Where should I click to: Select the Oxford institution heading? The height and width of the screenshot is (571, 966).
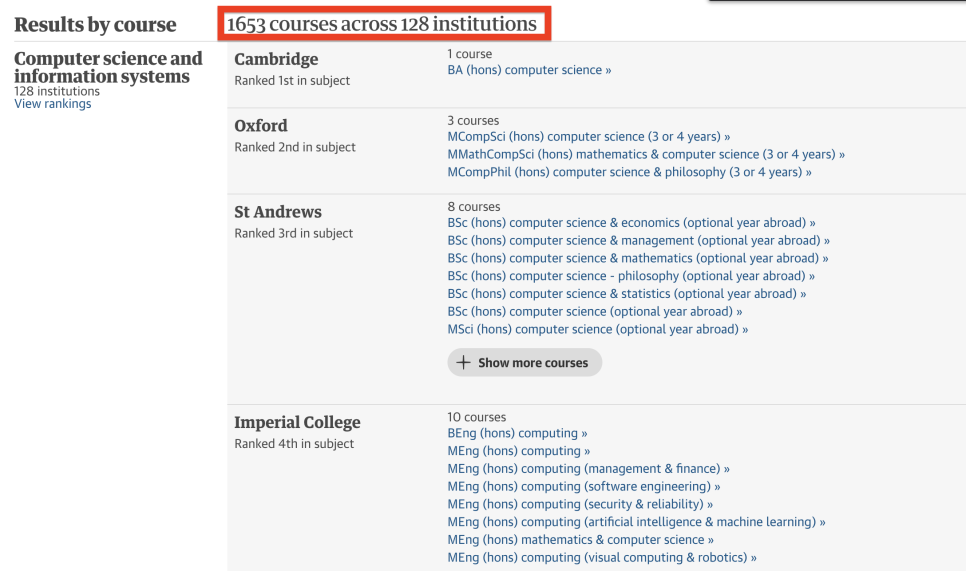click(x=261, y=126)
